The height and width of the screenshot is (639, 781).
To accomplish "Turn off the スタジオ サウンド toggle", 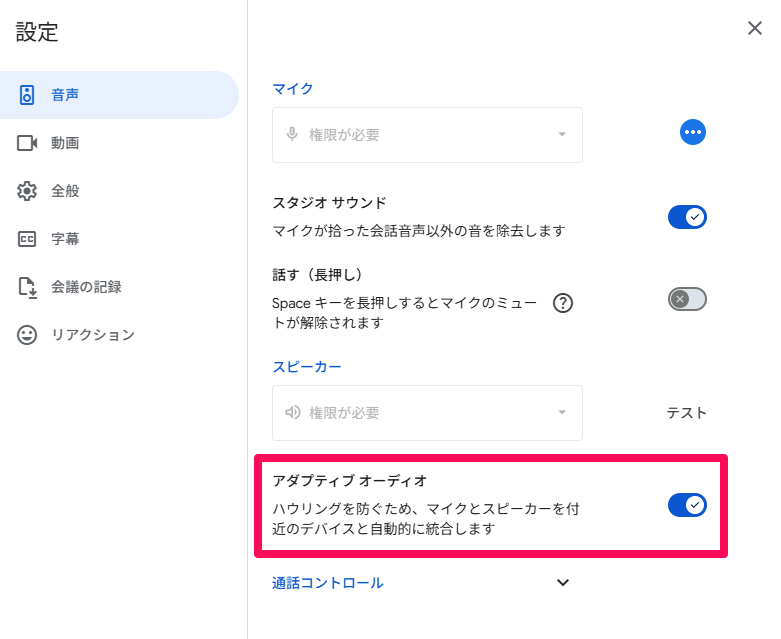I will (x=687, y=217).
